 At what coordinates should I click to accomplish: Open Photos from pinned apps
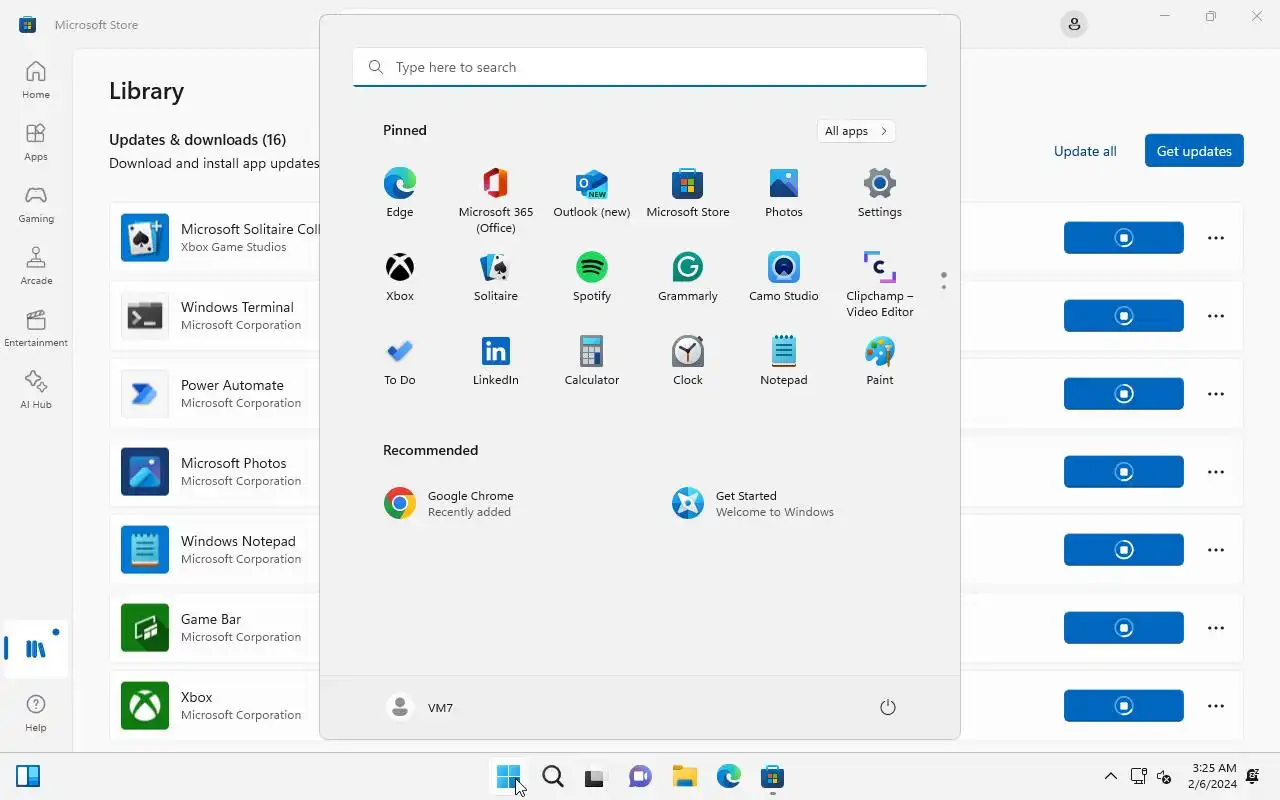[x=783, y=192]
